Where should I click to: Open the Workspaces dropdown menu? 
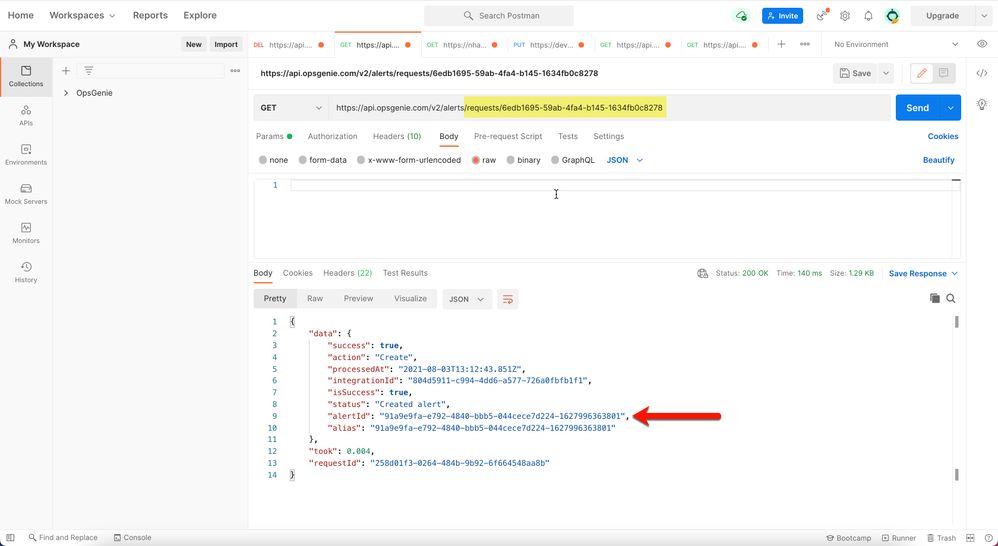coord(82,15)
